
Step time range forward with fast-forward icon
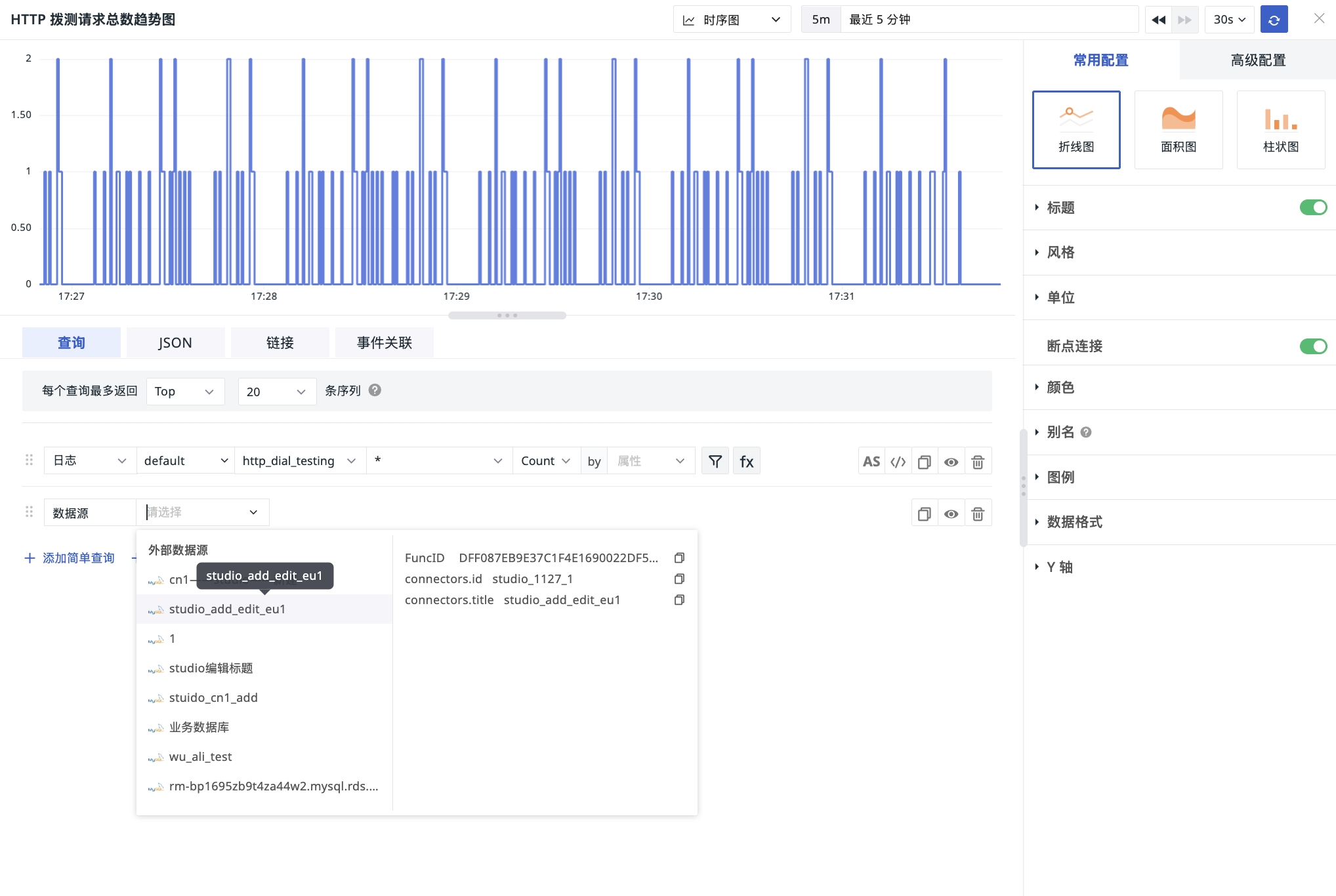pyautogui.click(x=1185, y=20)
